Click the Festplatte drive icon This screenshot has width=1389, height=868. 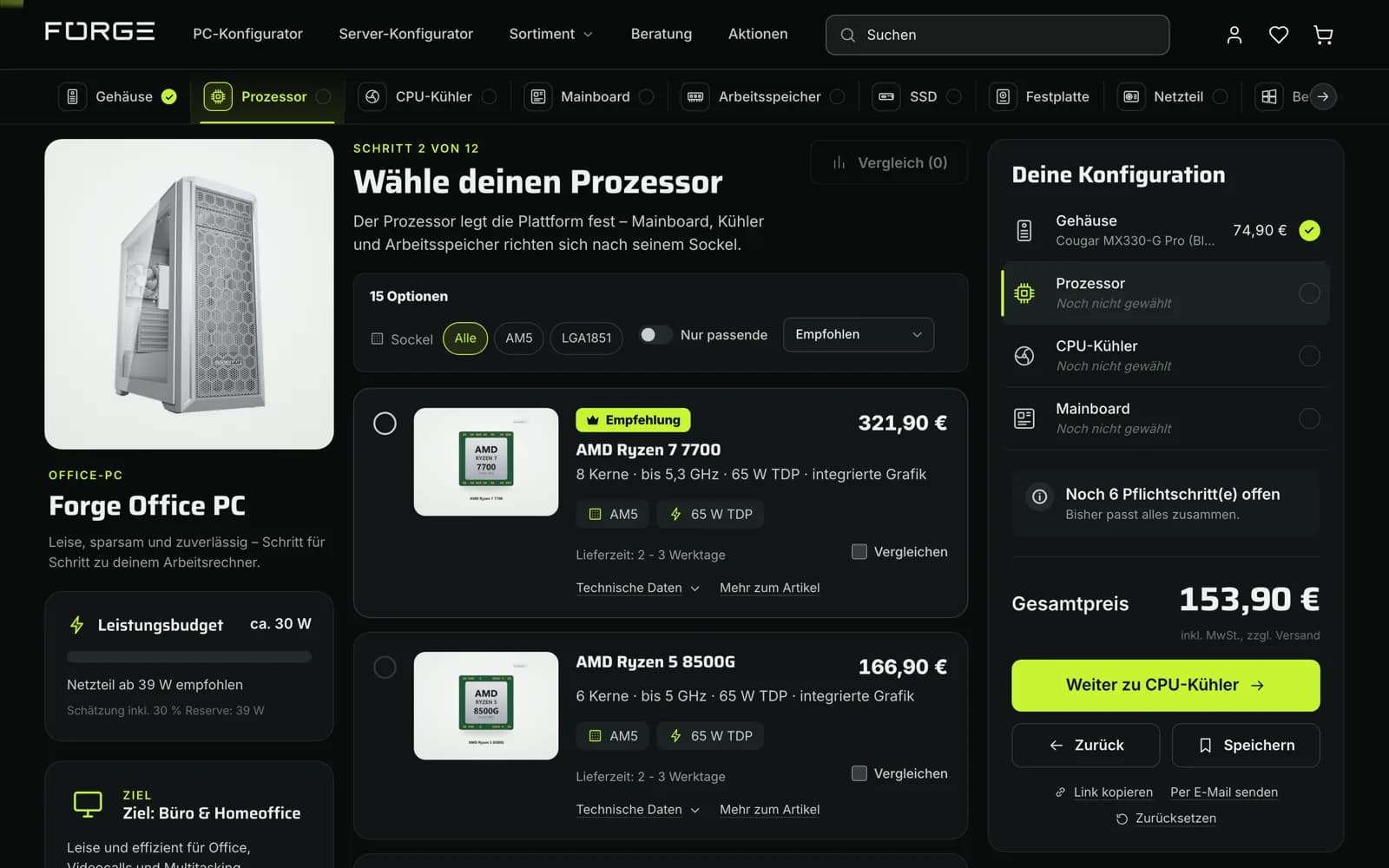pyautogui.click(x=1003, y=96)
